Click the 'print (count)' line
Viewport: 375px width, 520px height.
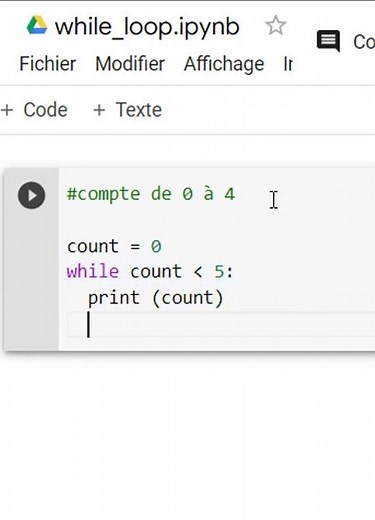click(155, 298)
